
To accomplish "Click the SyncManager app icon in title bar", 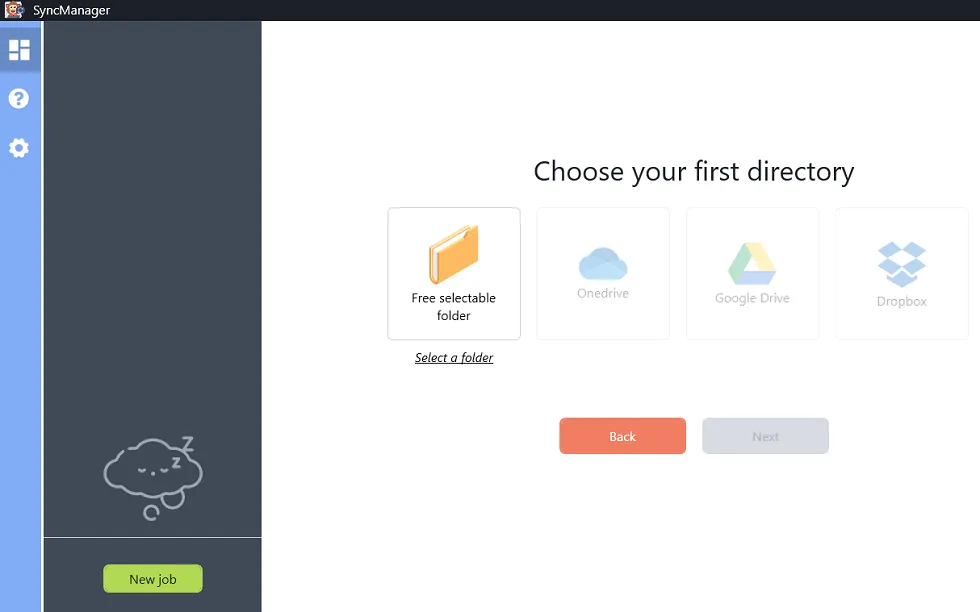I will [x=14, y=10].
